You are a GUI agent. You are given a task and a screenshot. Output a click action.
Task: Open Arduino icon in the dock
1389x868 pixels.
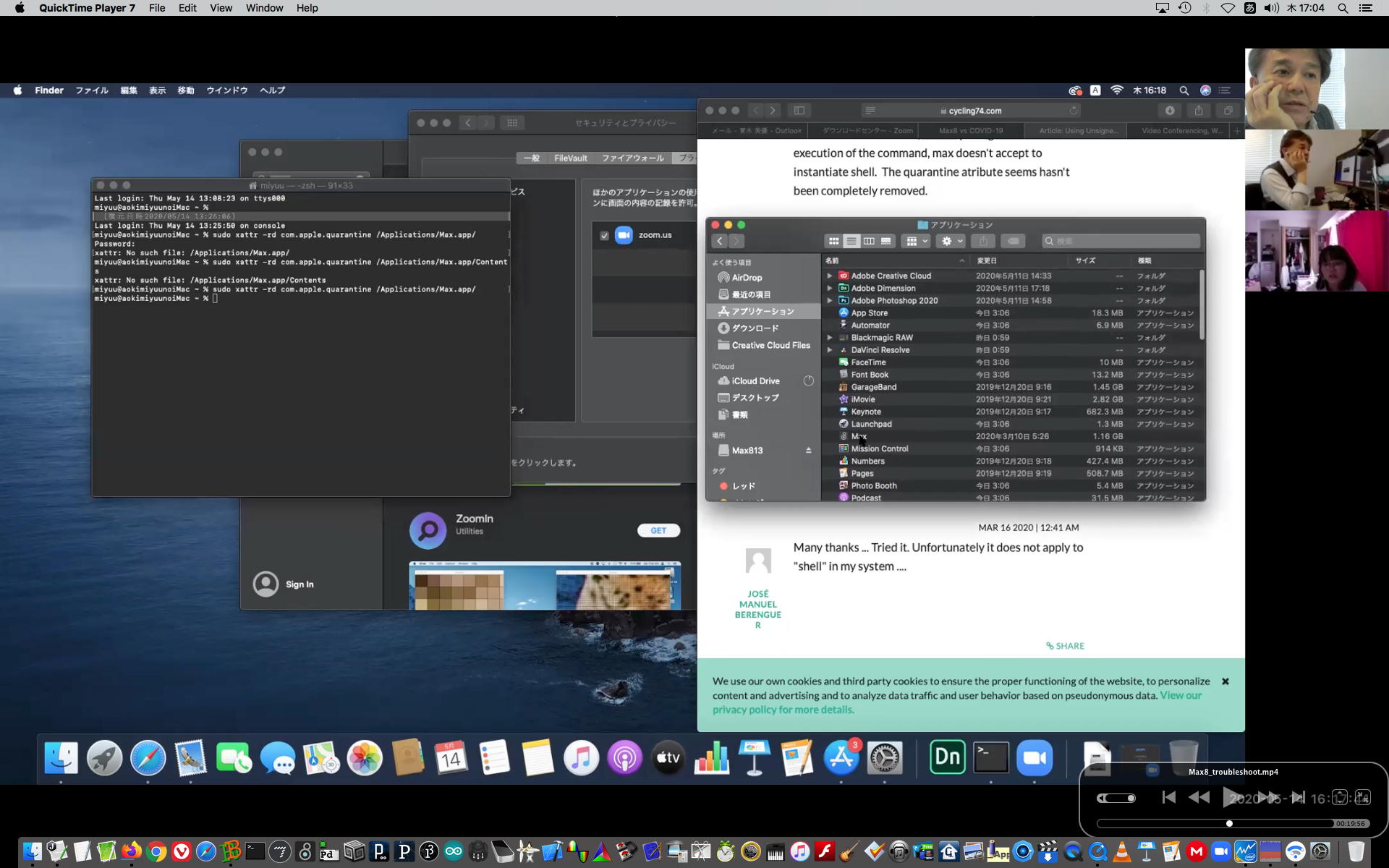coord(454,851)
